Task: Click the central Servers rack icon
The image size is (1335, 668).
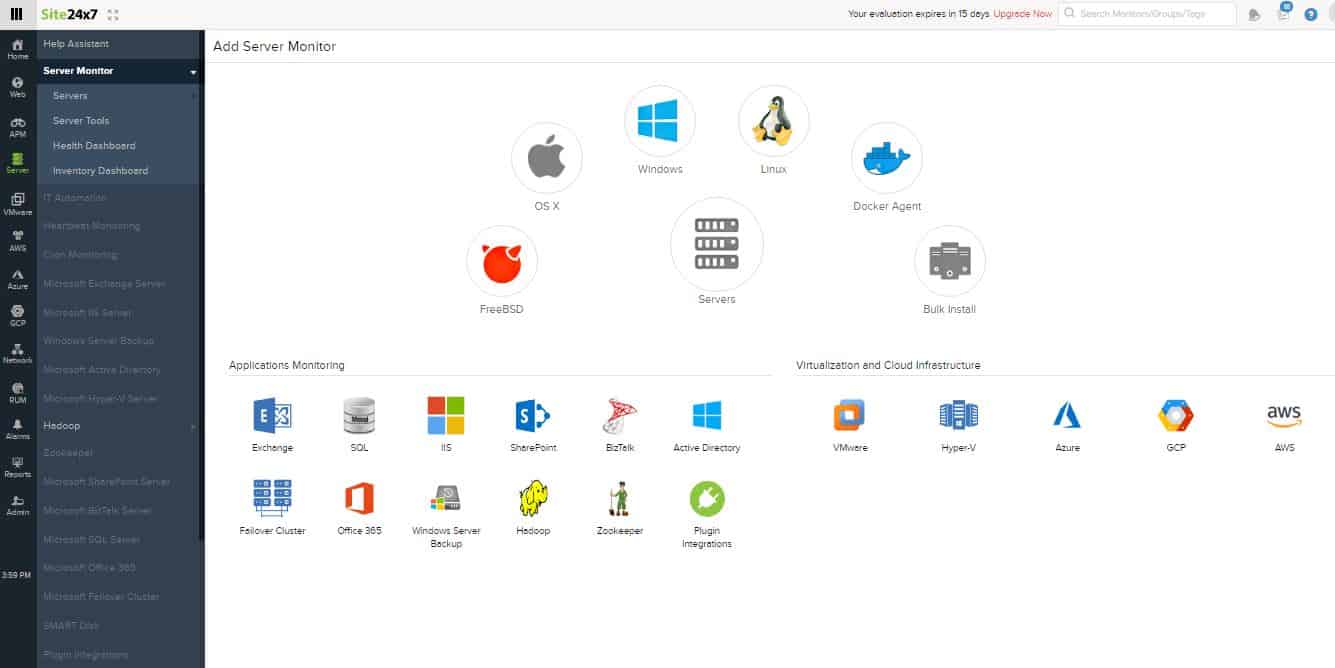Action: point(717,244)
